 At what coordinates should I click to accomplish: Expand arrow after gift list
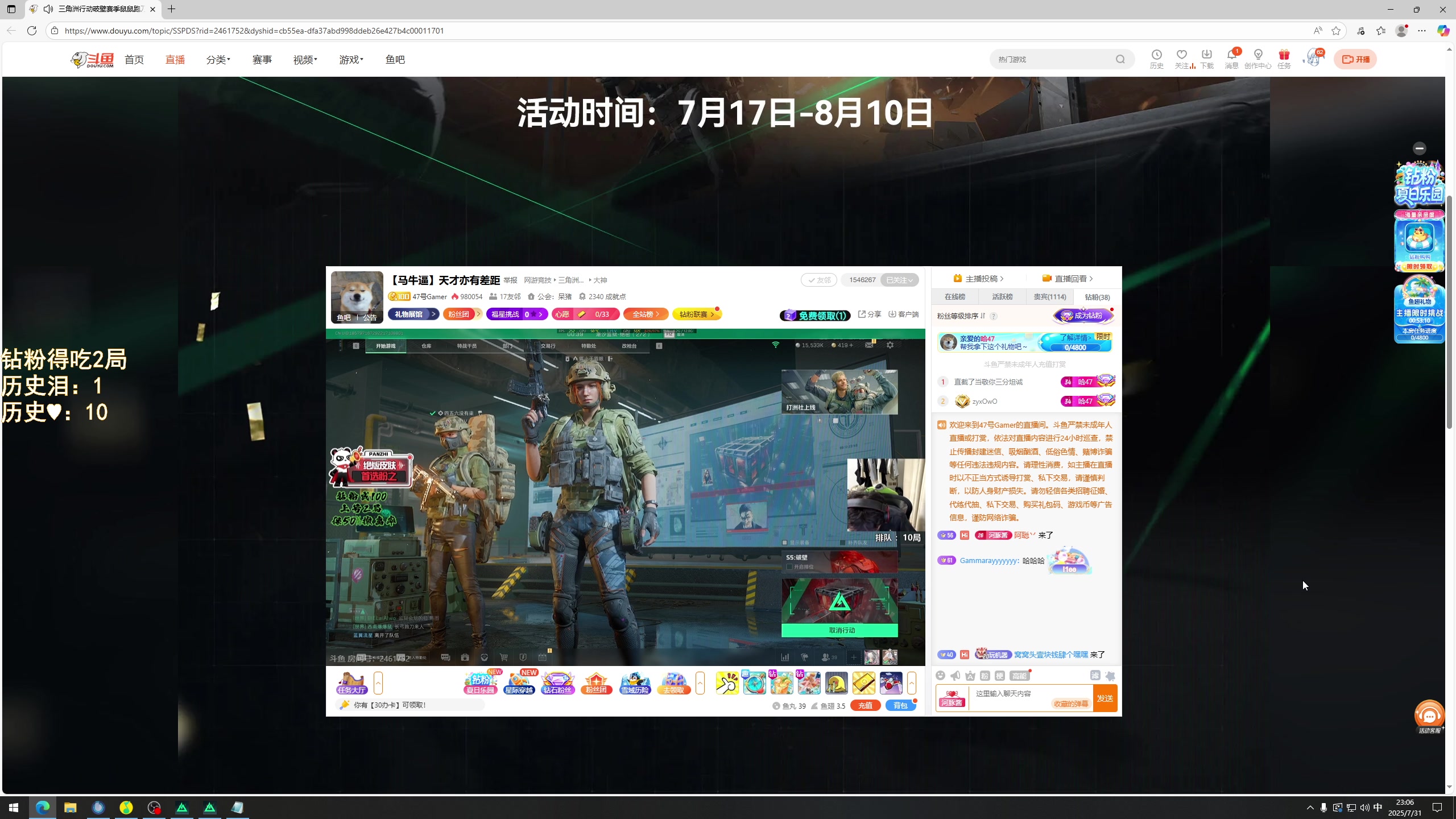coord(912,682)
